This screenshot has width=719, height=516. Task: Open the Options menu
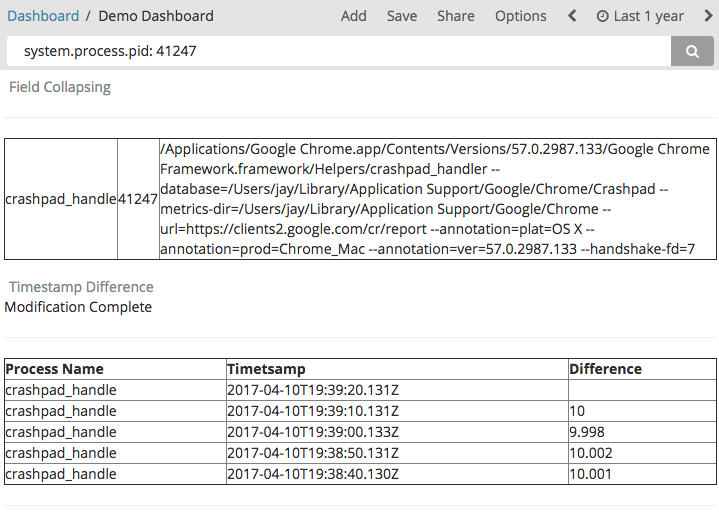point(520,16)
